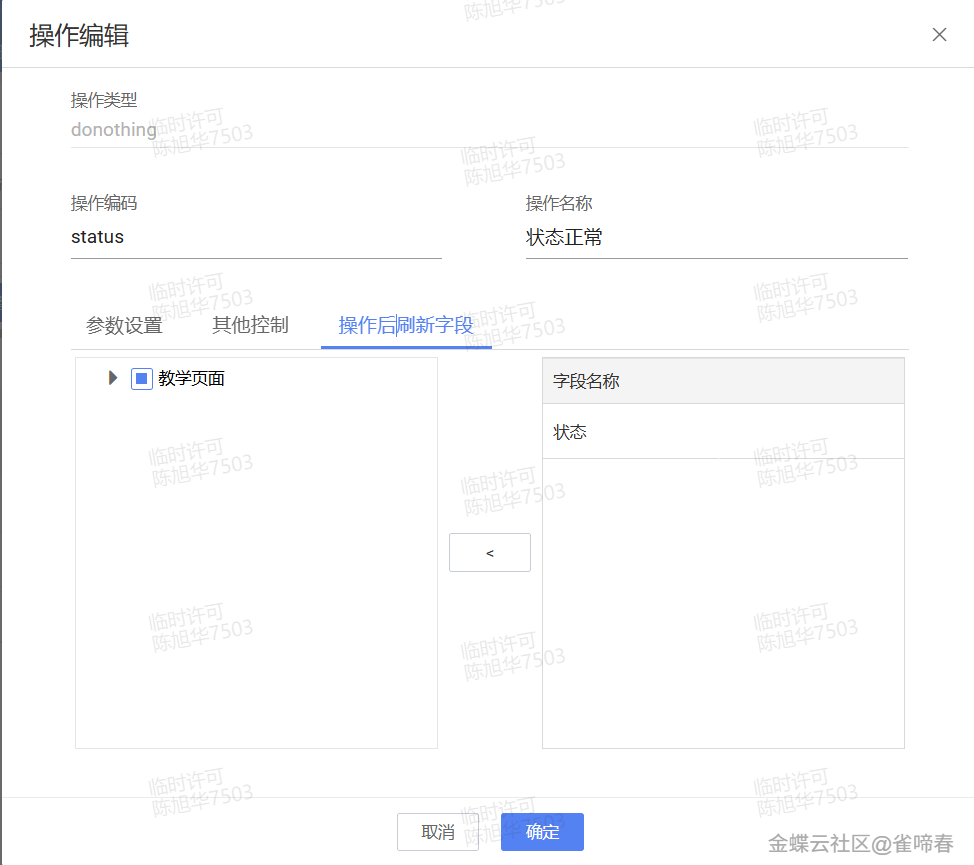The width and height of the screenshot is (974, 865).
Task: Switch to the 参数设置 tab
Action: pyautogui.click(x=123, y=325)
